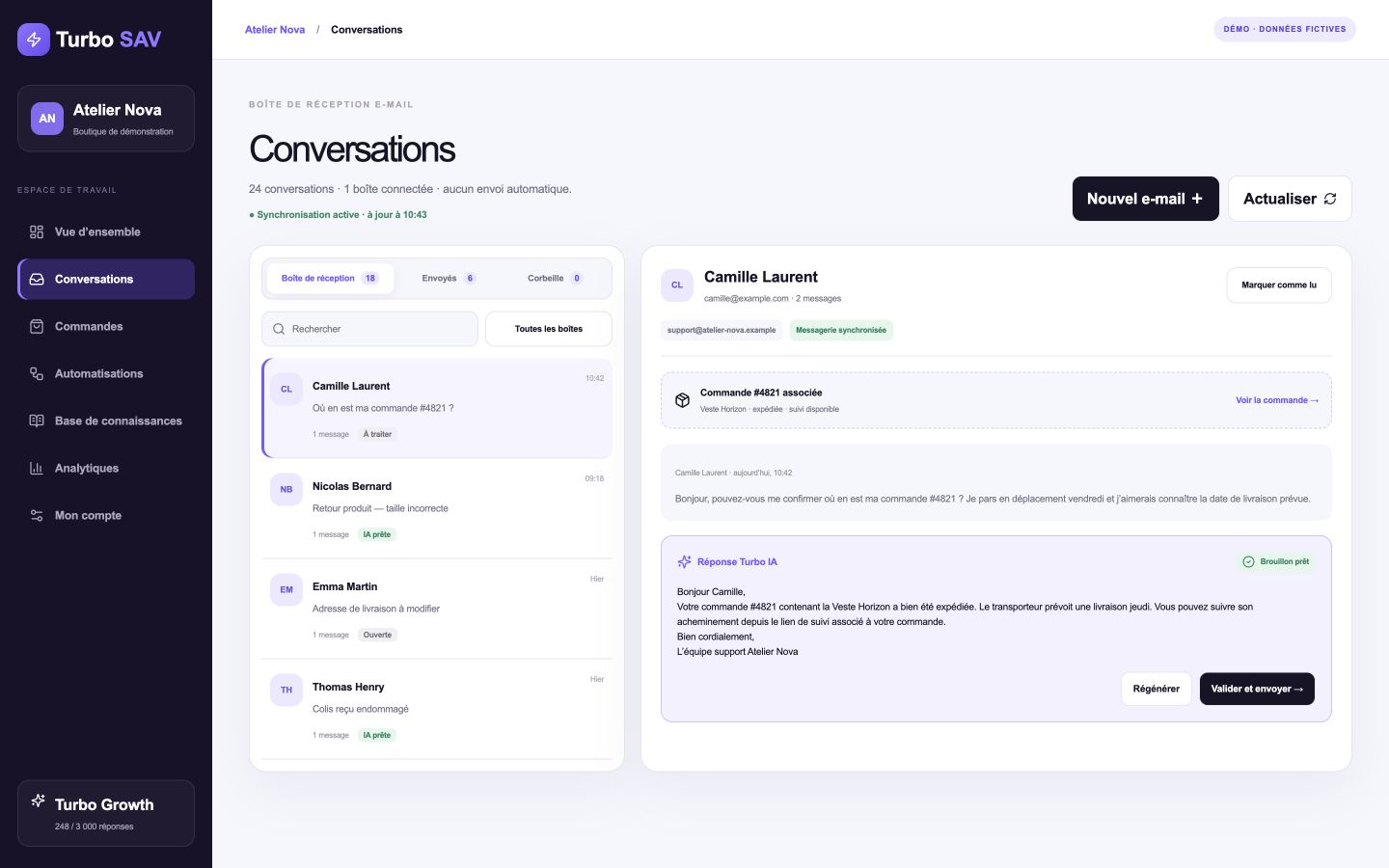Screen dimensions: 1389x868
Task: Click the AN avatar of Atelier Nova
Action: pos(47,119)
